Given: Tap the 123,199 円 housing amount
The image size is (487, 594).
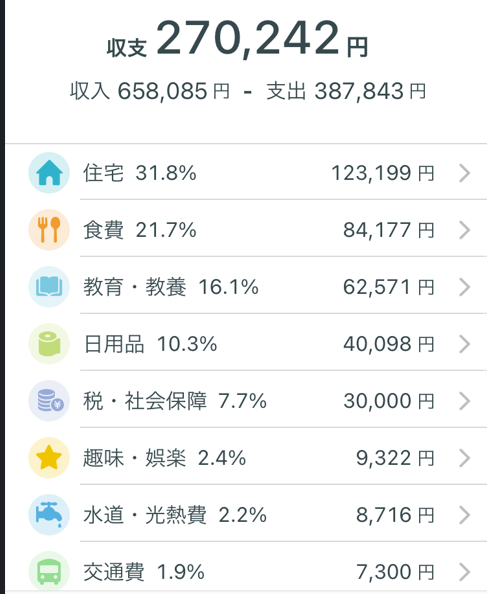Looking at the screenshot, I should (382, 173).
